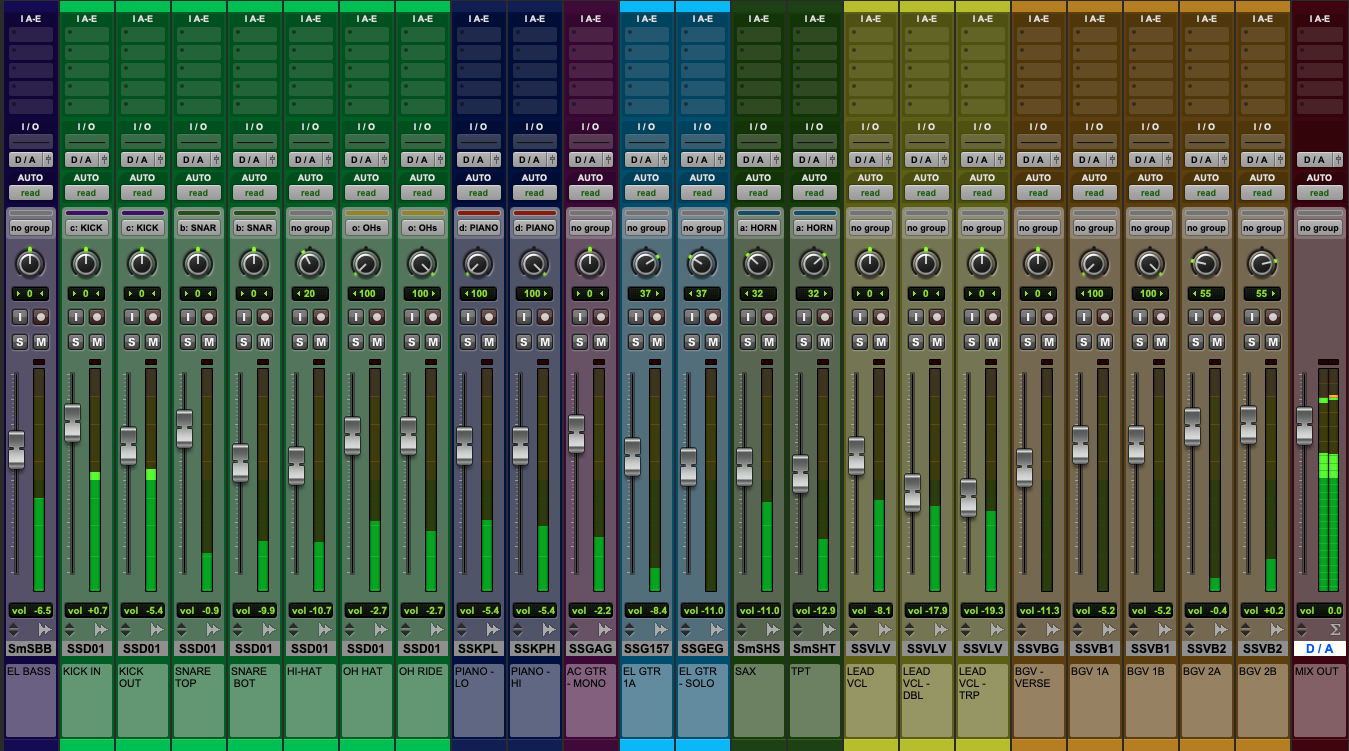Open output window icon on SAX strip
The width and height of the screenshot is (1349, 751).
click(776, 160)
